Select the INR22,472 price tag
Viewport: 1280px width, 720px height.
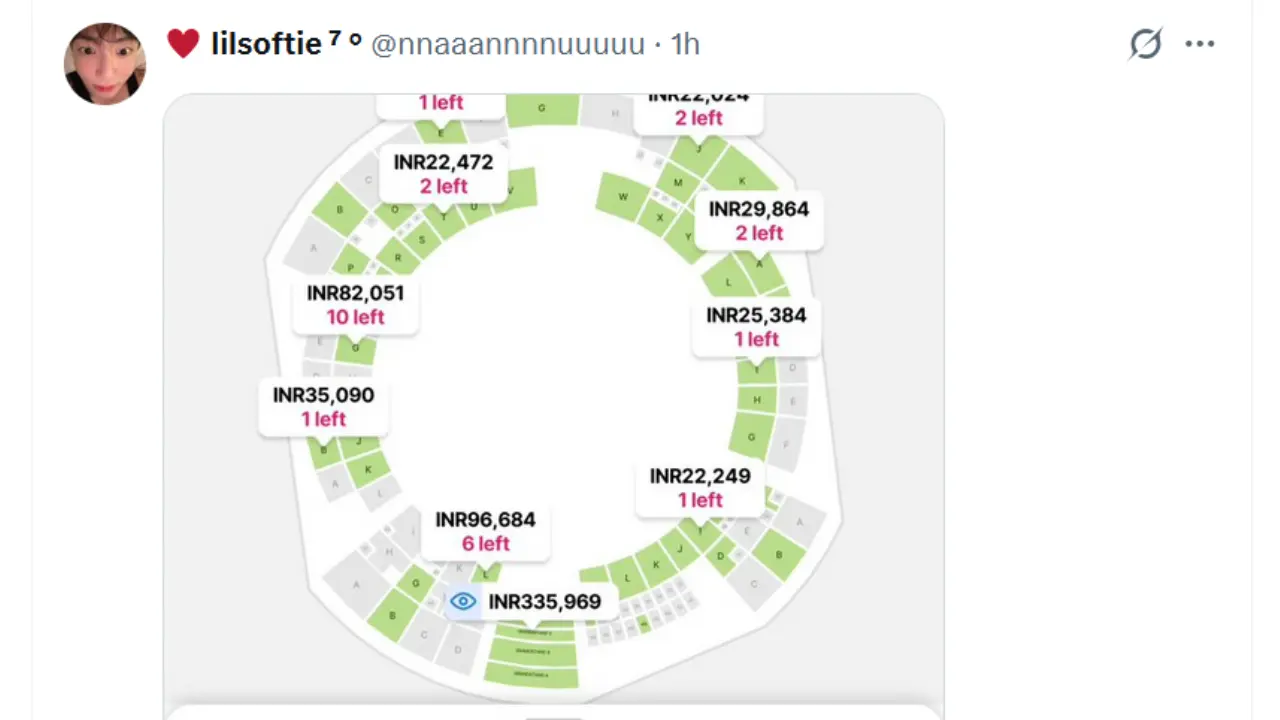click(443, 173)
